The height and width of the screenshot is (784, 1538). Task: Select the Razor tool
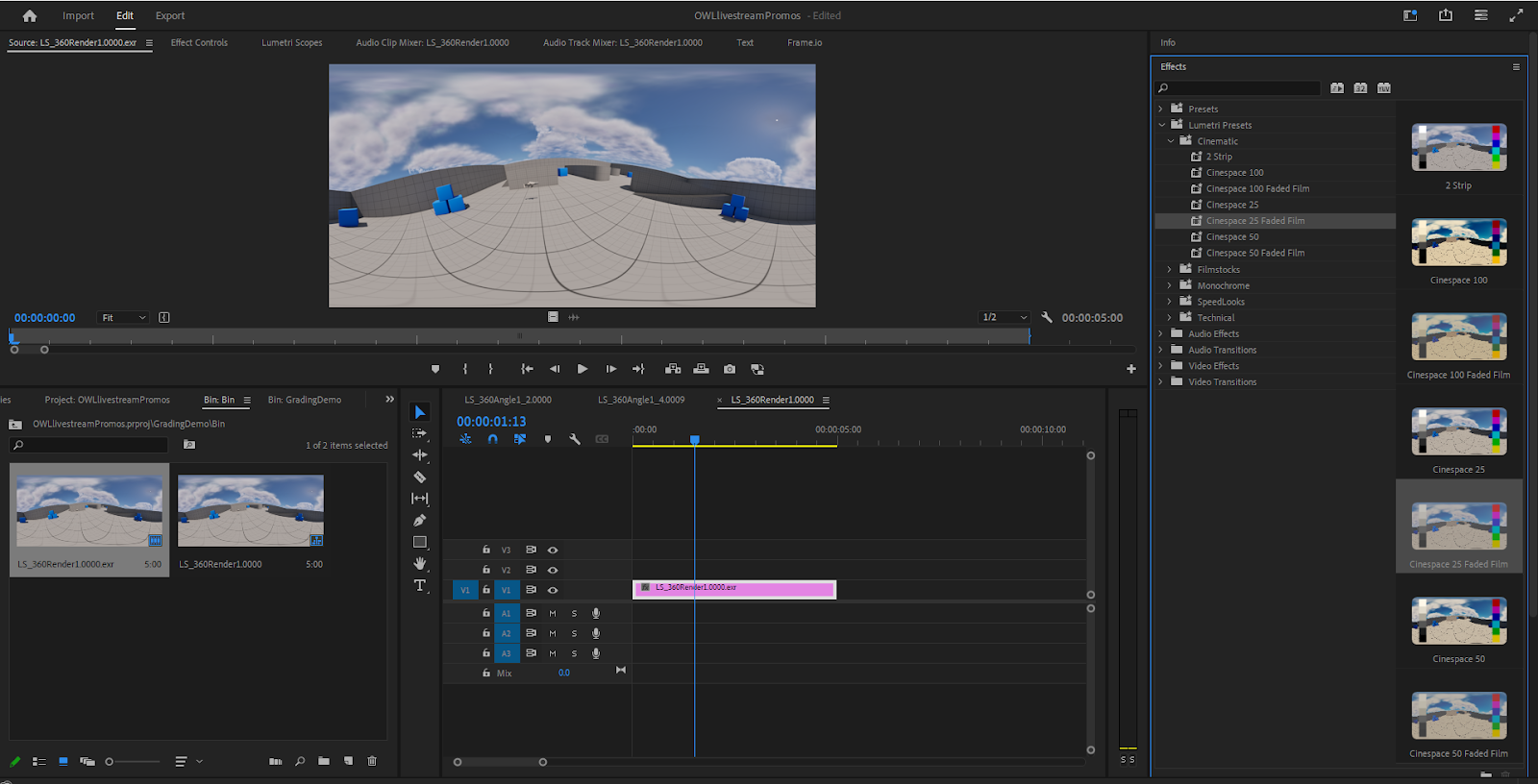pos(420,477)
